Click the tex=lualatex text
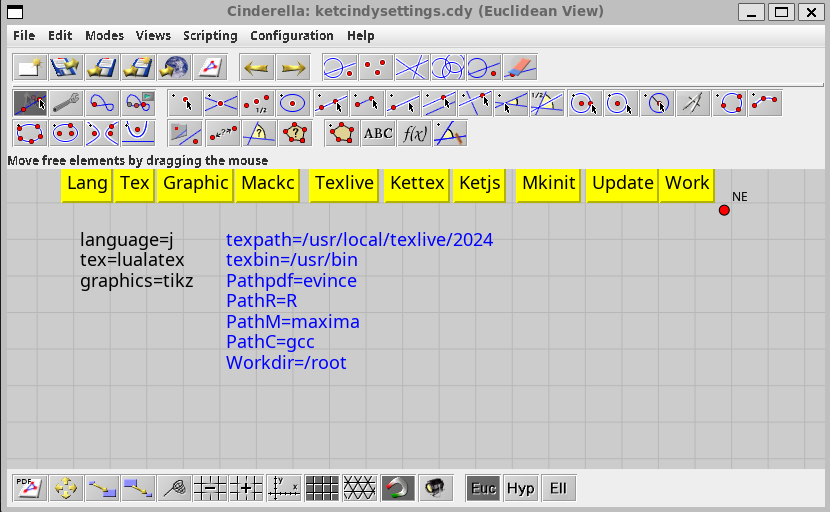This screenshot has height=512, width=830. click(x=132, y=260)
